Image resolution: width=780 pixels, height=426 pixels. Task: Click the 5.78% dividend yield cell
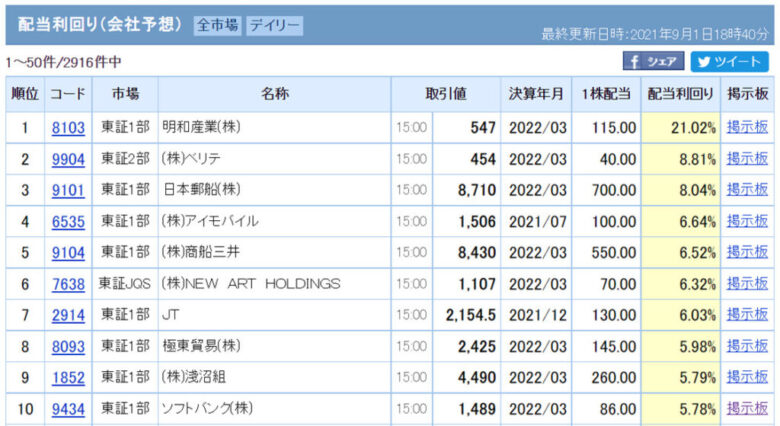coord(681,409)
